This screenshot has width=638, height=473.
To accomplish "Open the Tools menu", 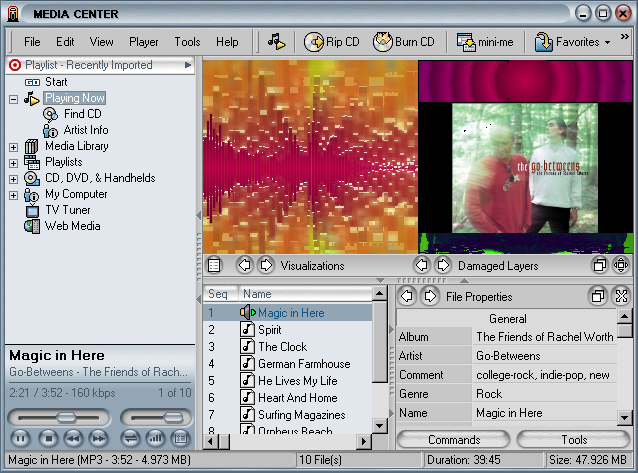I will tap(187, 42).
